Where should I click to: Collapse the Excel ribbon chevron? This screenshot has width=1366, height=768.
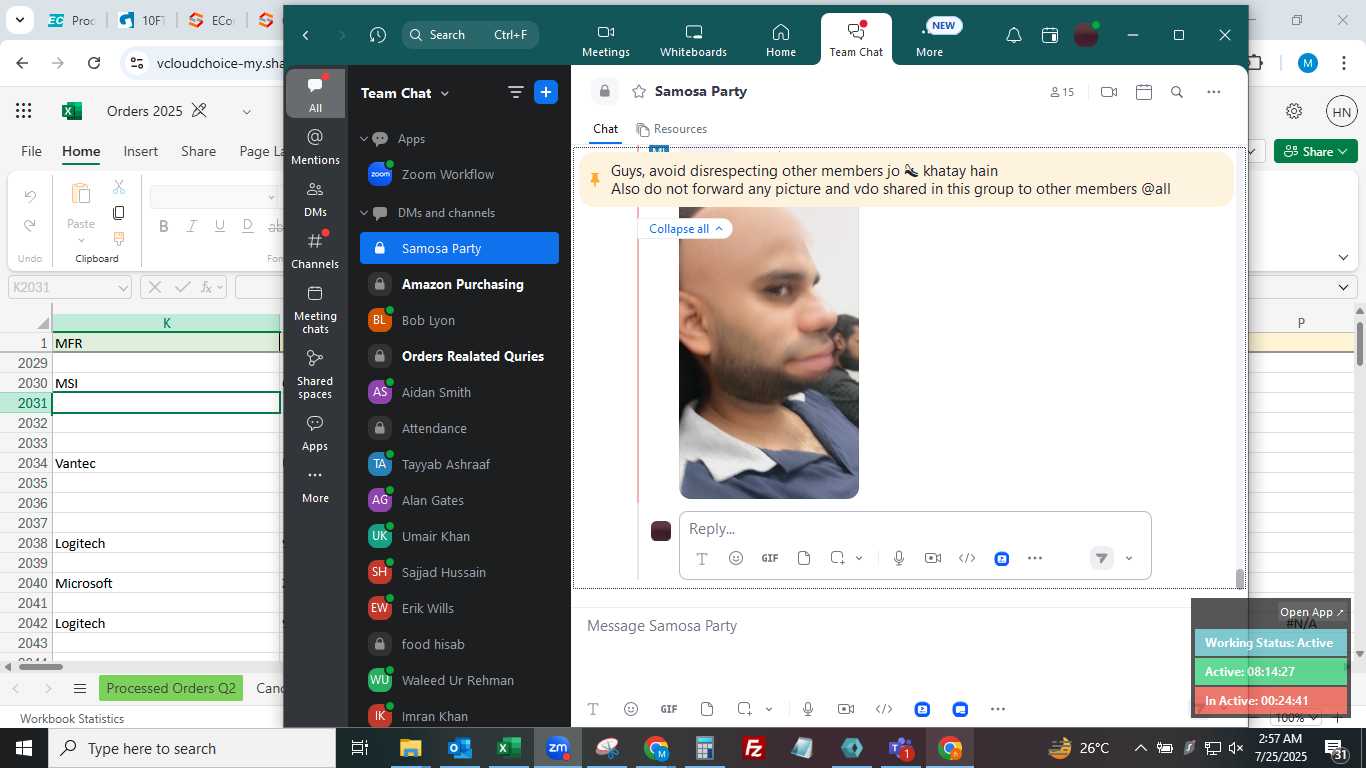[1344, 257]
